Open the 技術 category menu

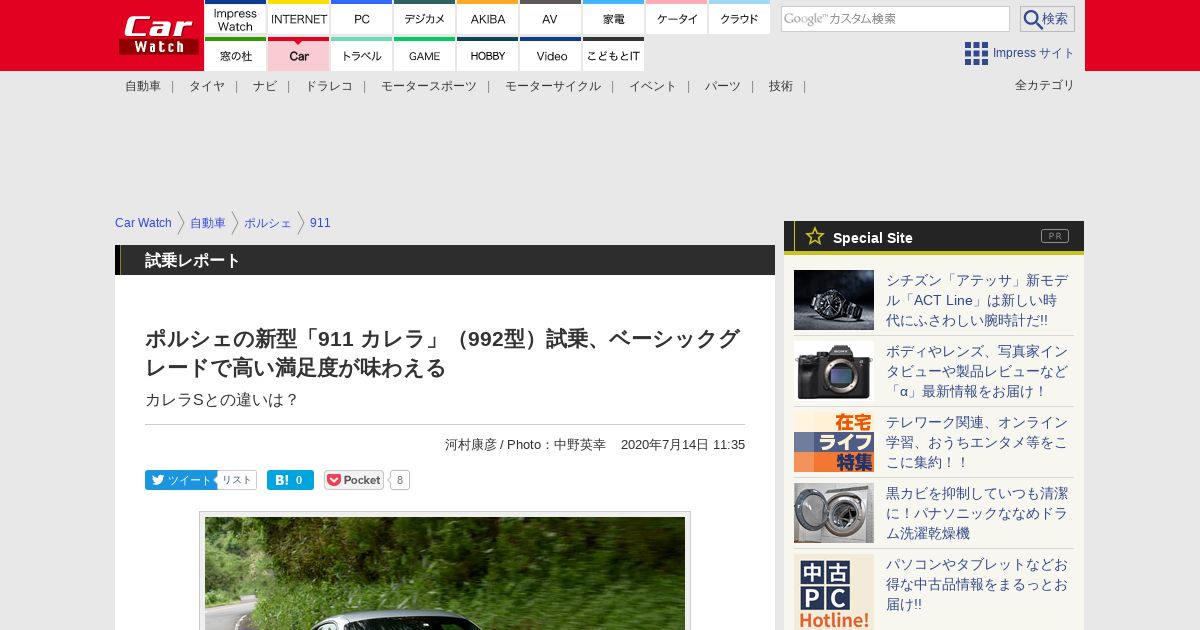(781, 86)
